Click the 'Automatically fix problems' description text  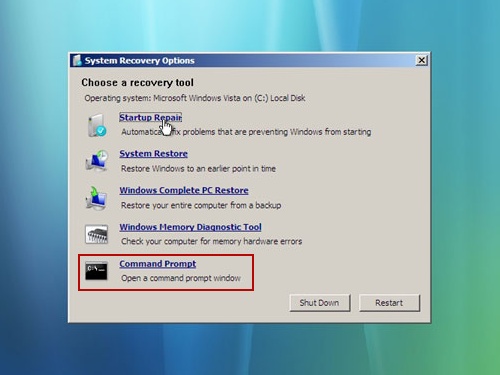[246, 132]
